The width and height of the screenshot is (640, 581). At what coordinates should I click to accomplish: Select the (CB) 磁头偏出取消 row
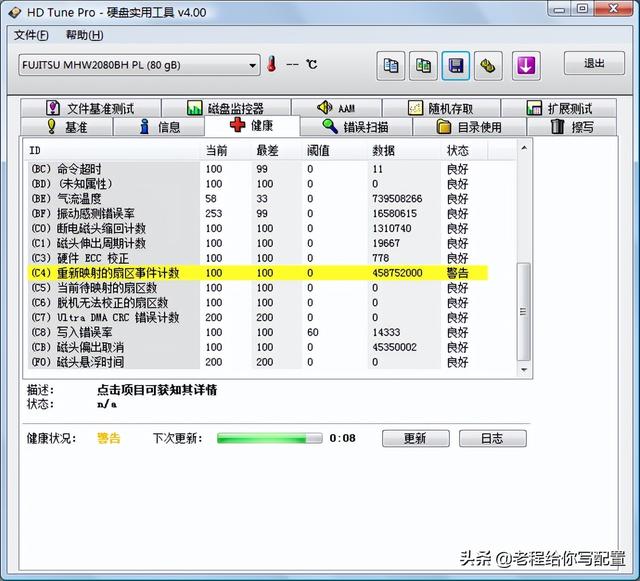pos(258,347)
